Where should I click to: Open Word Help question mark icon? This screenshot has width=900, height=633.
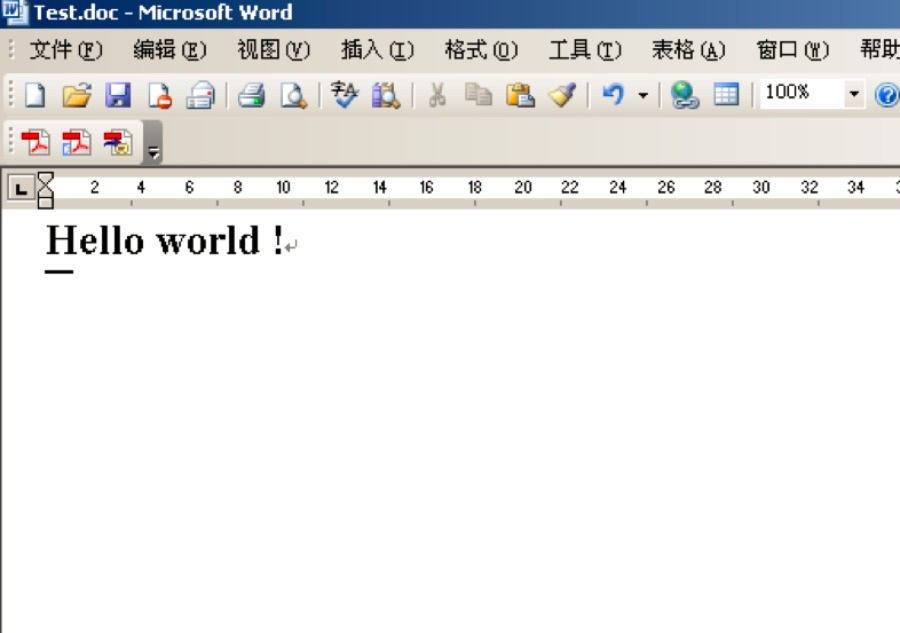887,95
